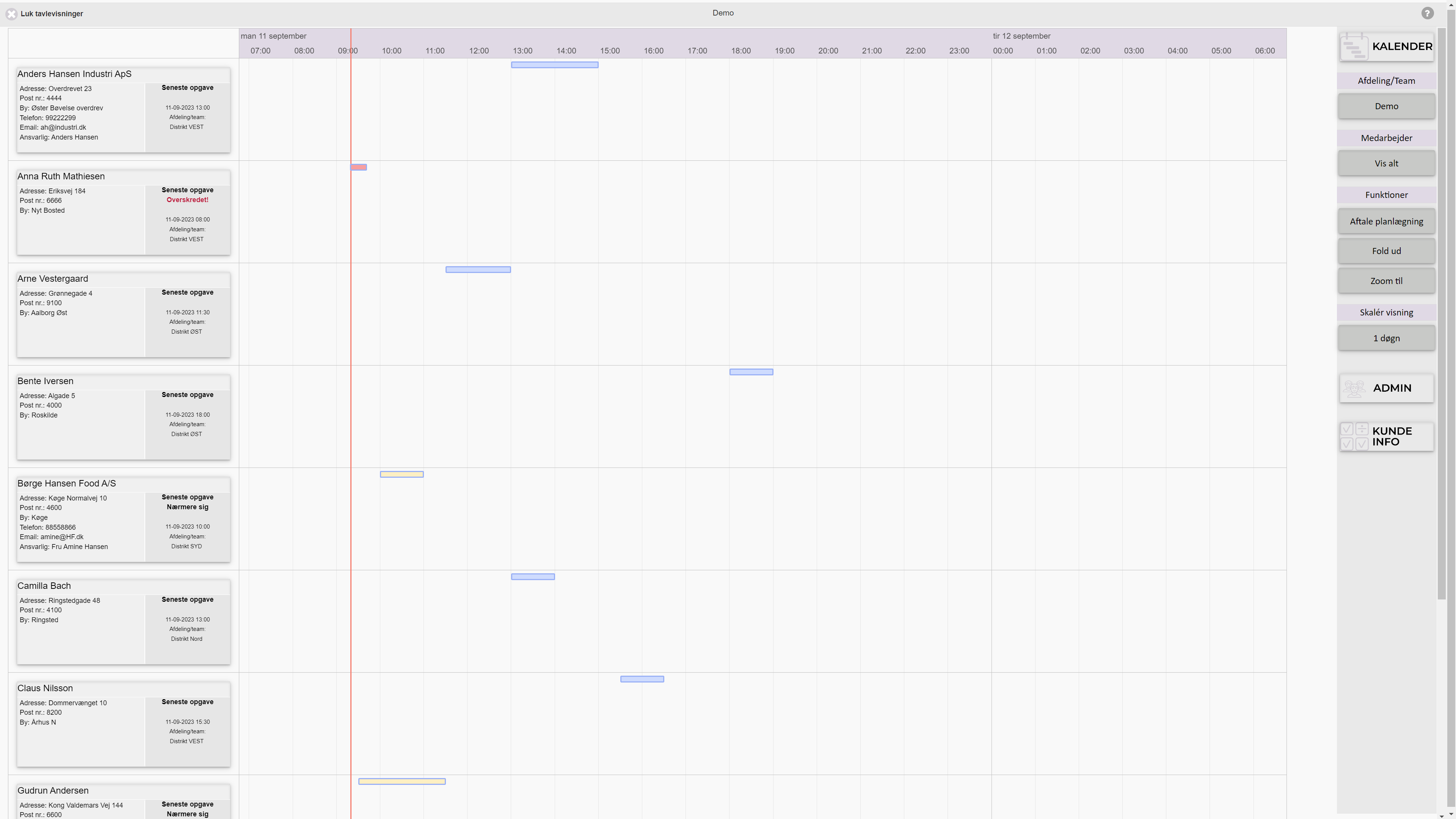Click Afdeling/Team section header

tap(1387, 81)
